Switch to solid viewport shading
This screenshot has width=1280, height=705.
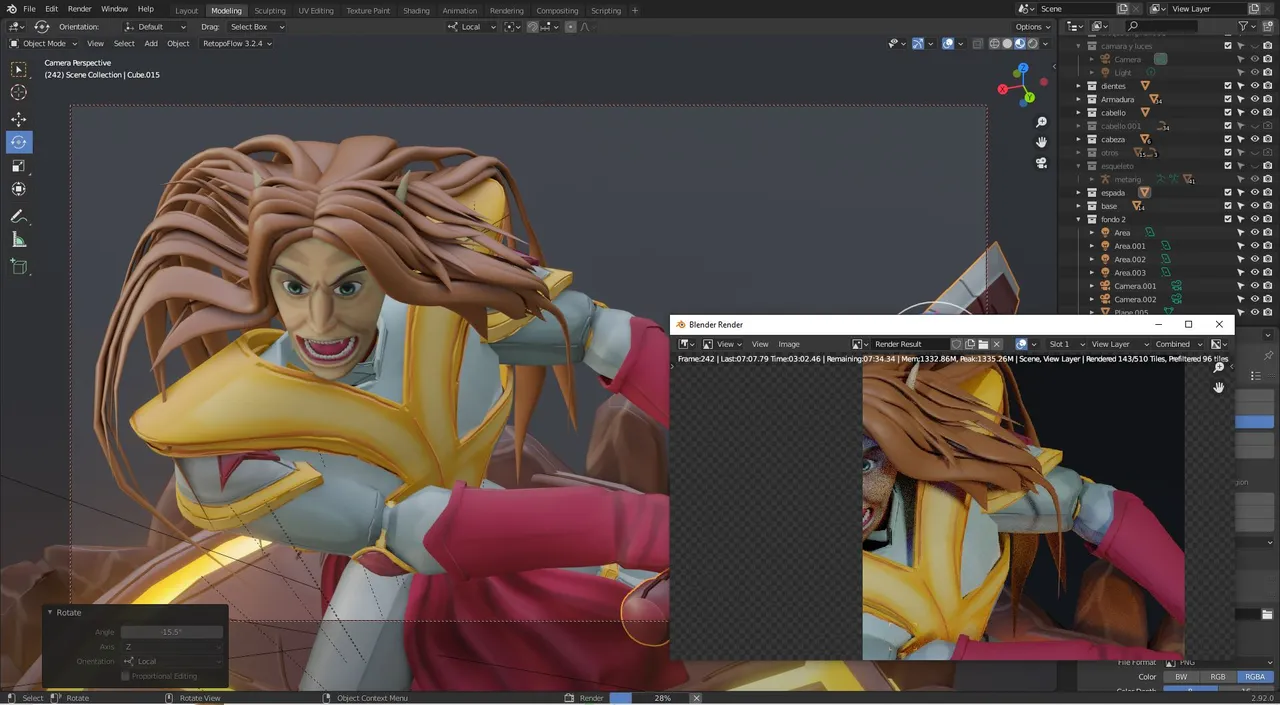[x=1008, y=43]
